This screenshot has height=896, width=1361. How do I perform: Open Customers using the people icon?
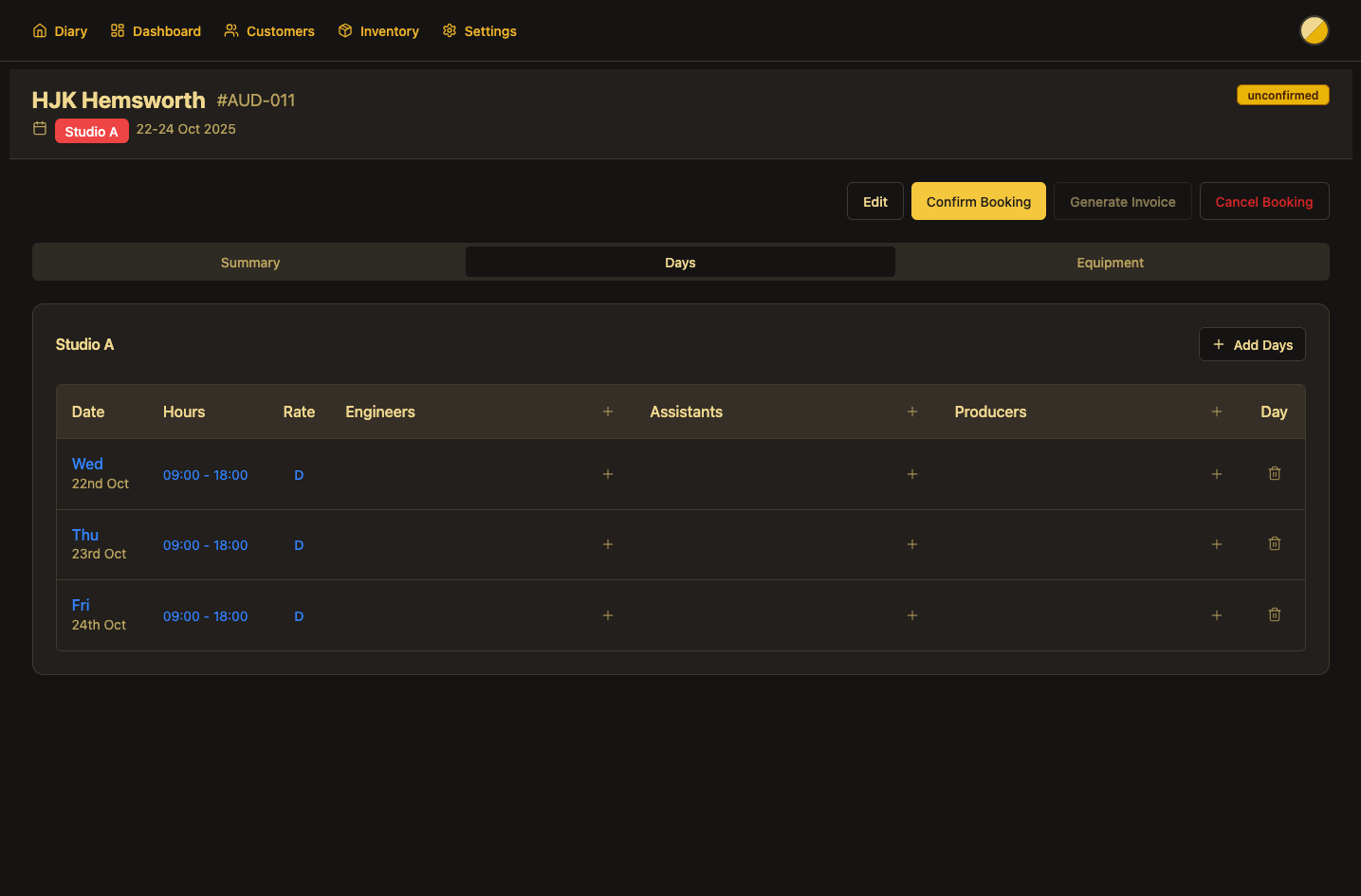pos(230,30)
